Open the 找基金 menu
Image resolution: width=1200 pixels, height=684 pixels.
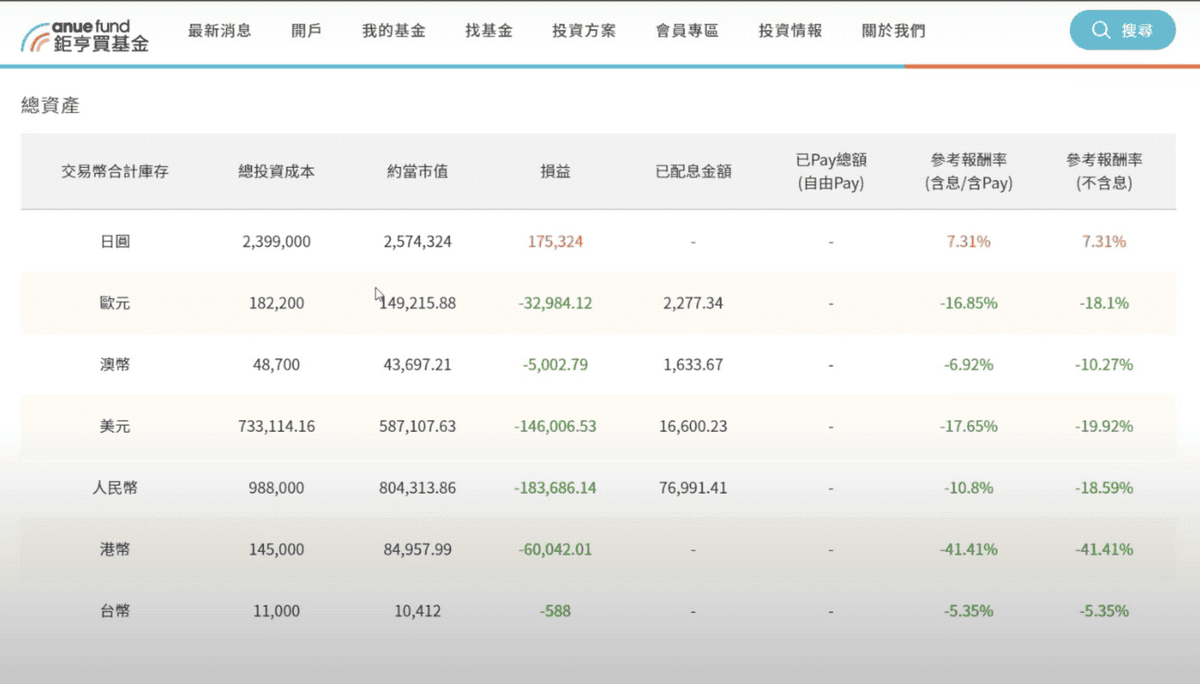[x=489, y=31]
